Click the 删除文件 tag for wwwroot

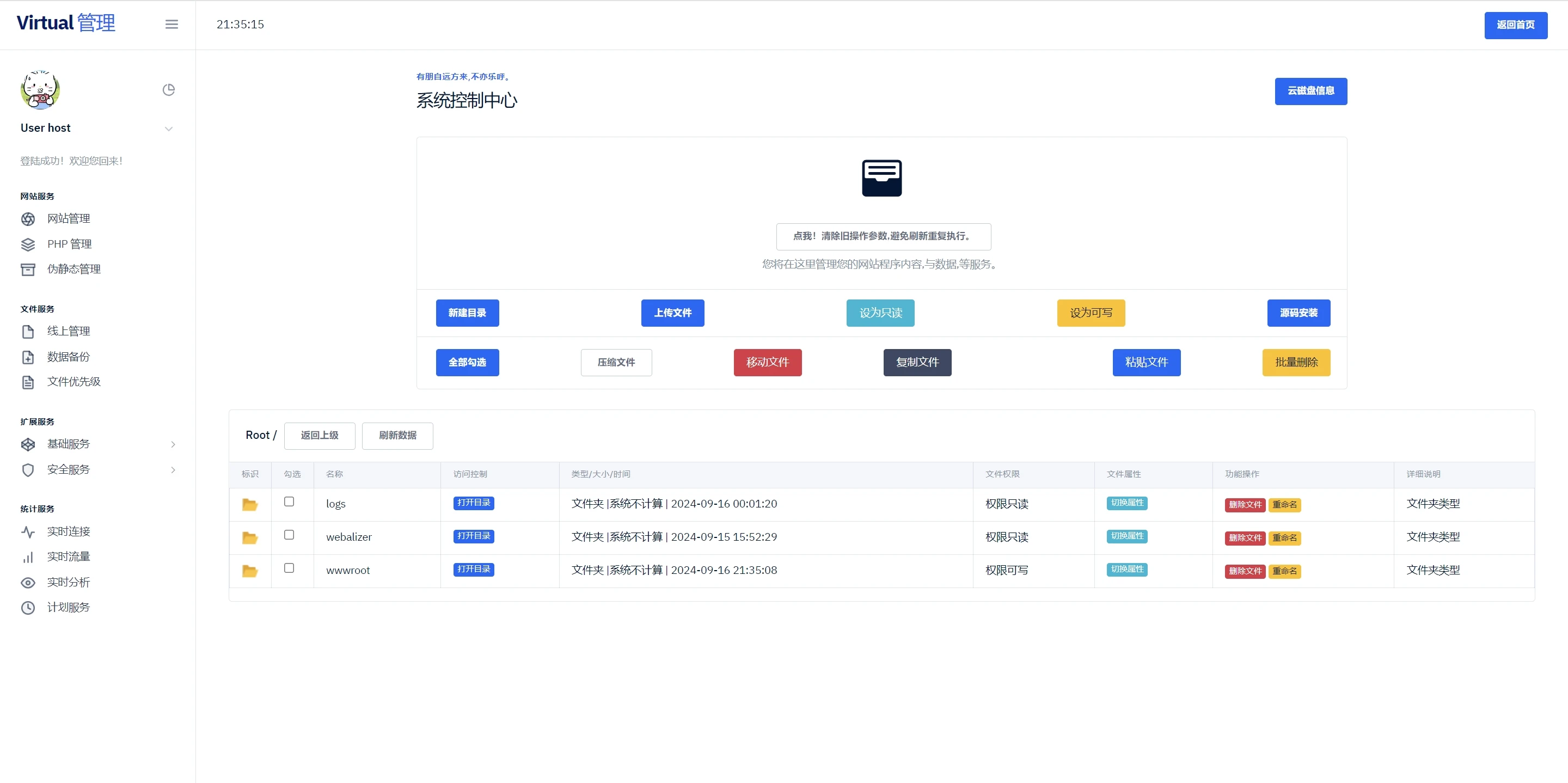tap(1245, 571)
